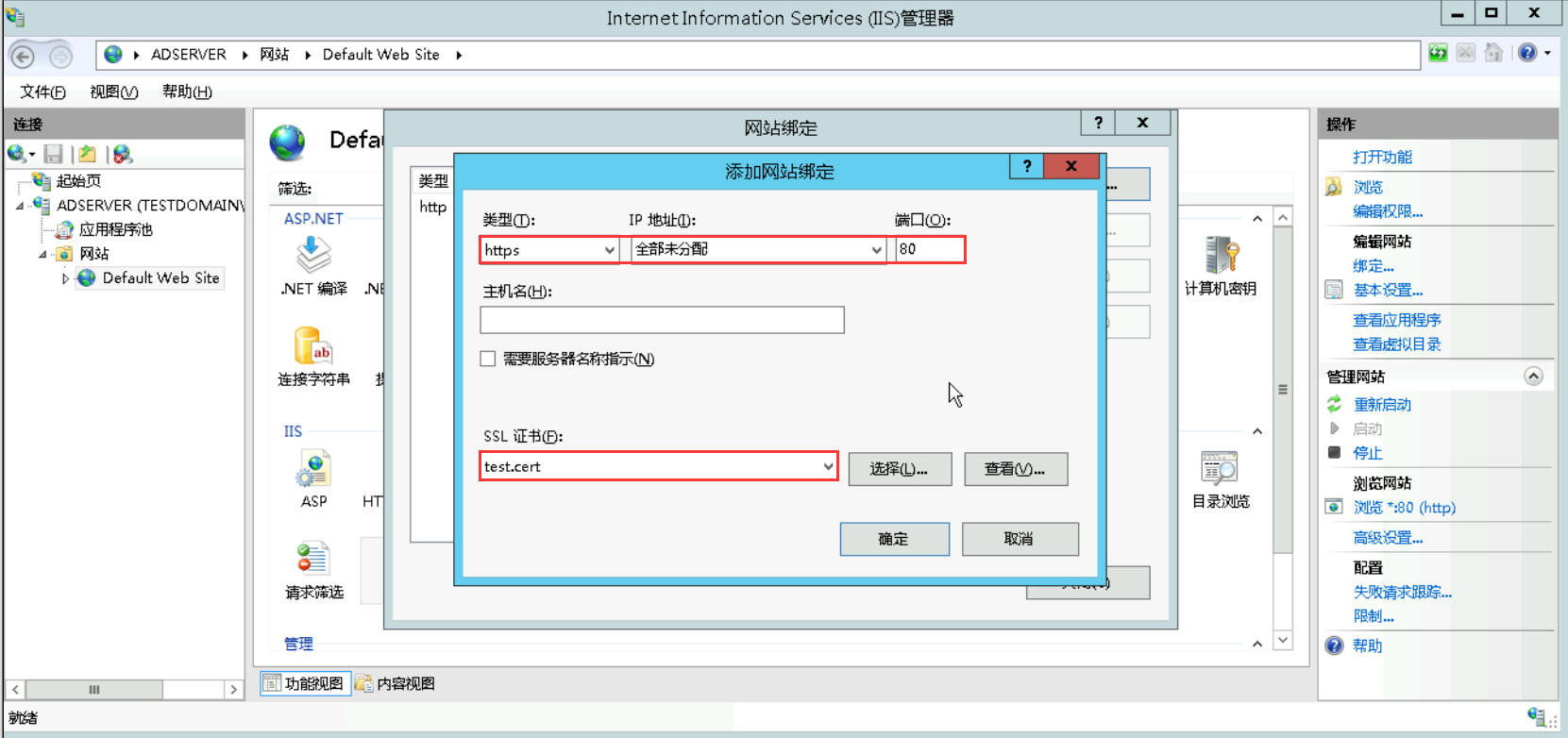Click the 确定 button

point(894,539)
